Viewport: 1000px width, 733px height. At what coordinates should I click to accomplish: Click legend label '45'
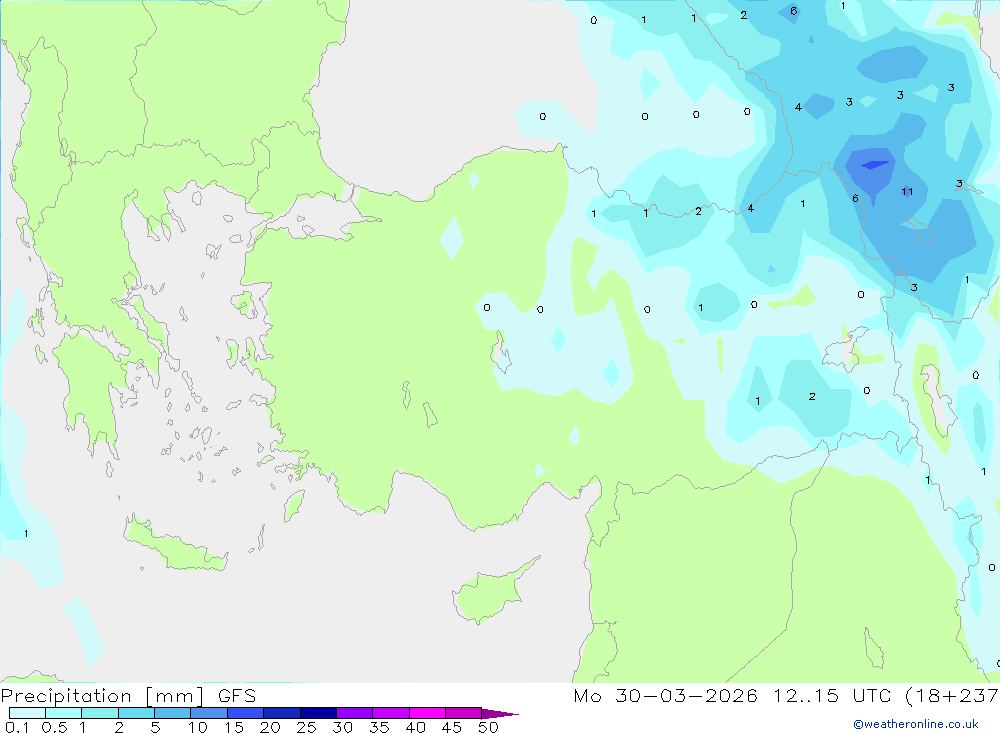452,727
